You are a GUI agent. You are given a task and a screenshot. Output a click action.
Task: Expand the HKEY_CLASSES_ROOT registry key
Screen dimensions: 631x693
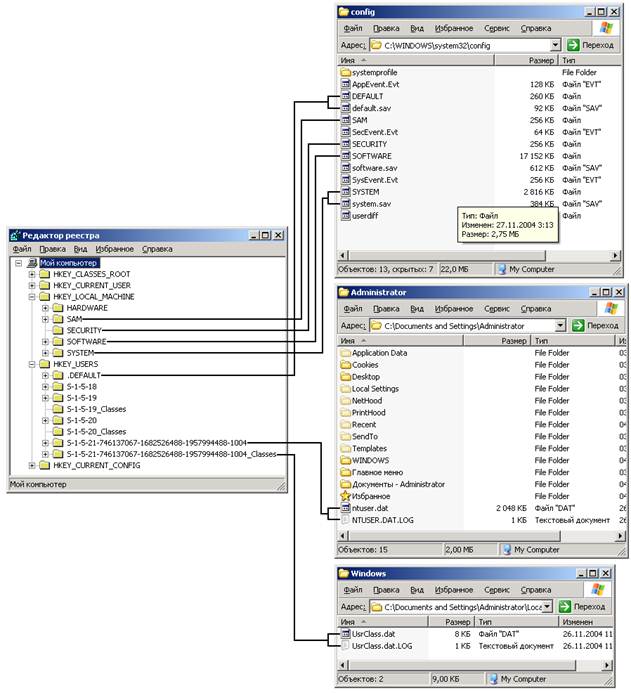click(32, 274)
